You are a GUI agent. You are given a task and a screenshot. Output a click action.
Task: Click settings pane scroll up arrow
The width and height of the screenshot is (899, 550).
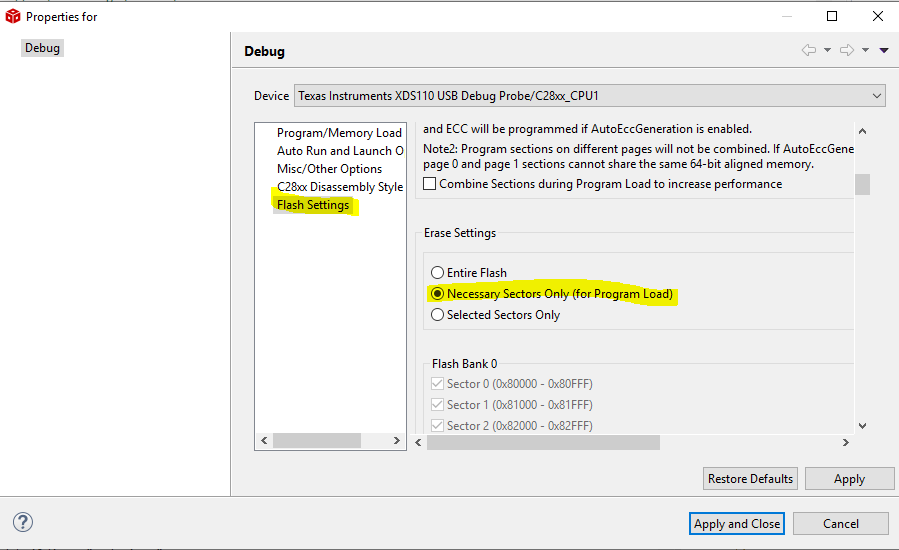(x=862, y=131)
